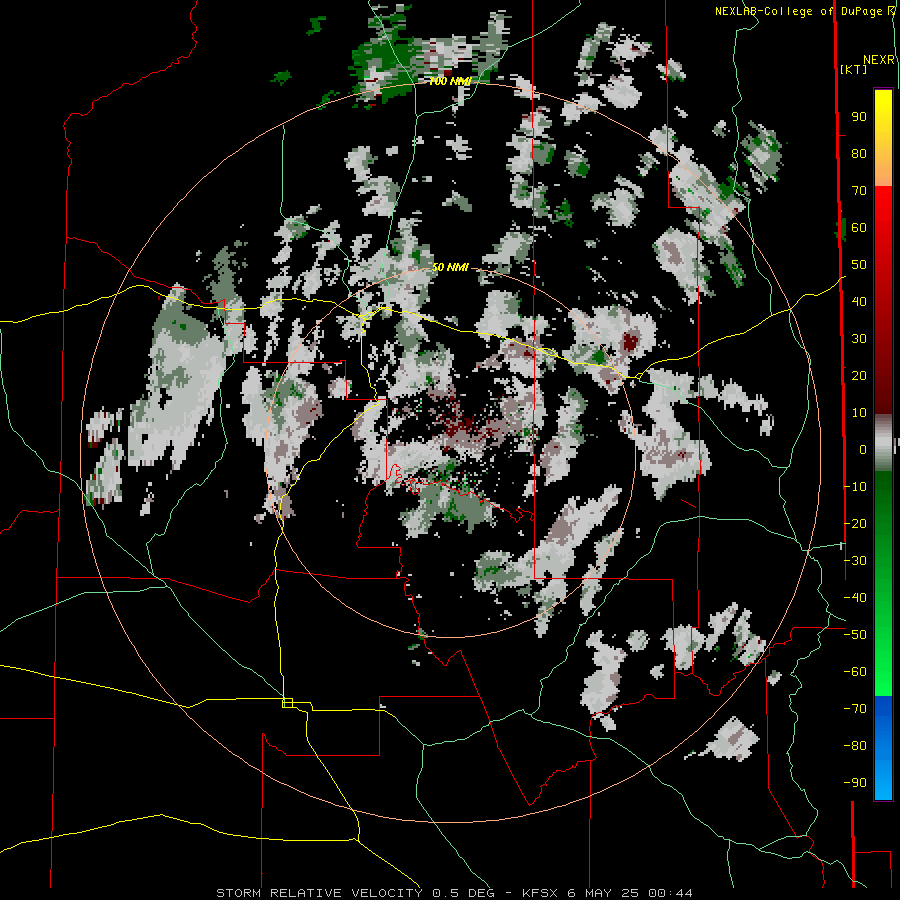Viewport: 900px width, 900px height.
Task: Click the 100 NMI range ring label
Action: coord(450,82)
